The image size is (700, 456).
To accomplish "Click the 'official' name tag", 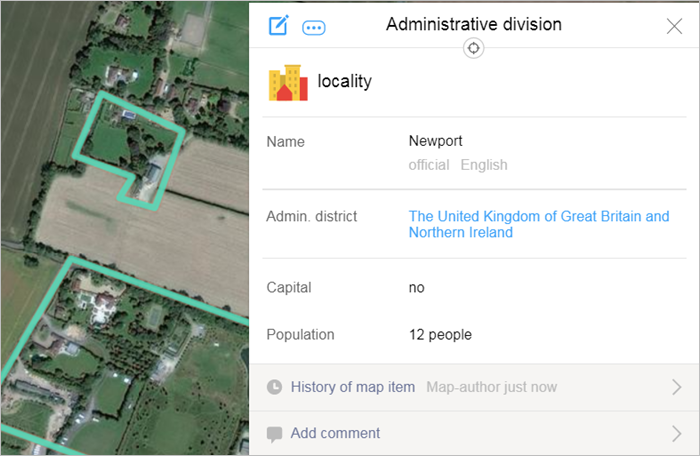I will [x=428, y=165].
